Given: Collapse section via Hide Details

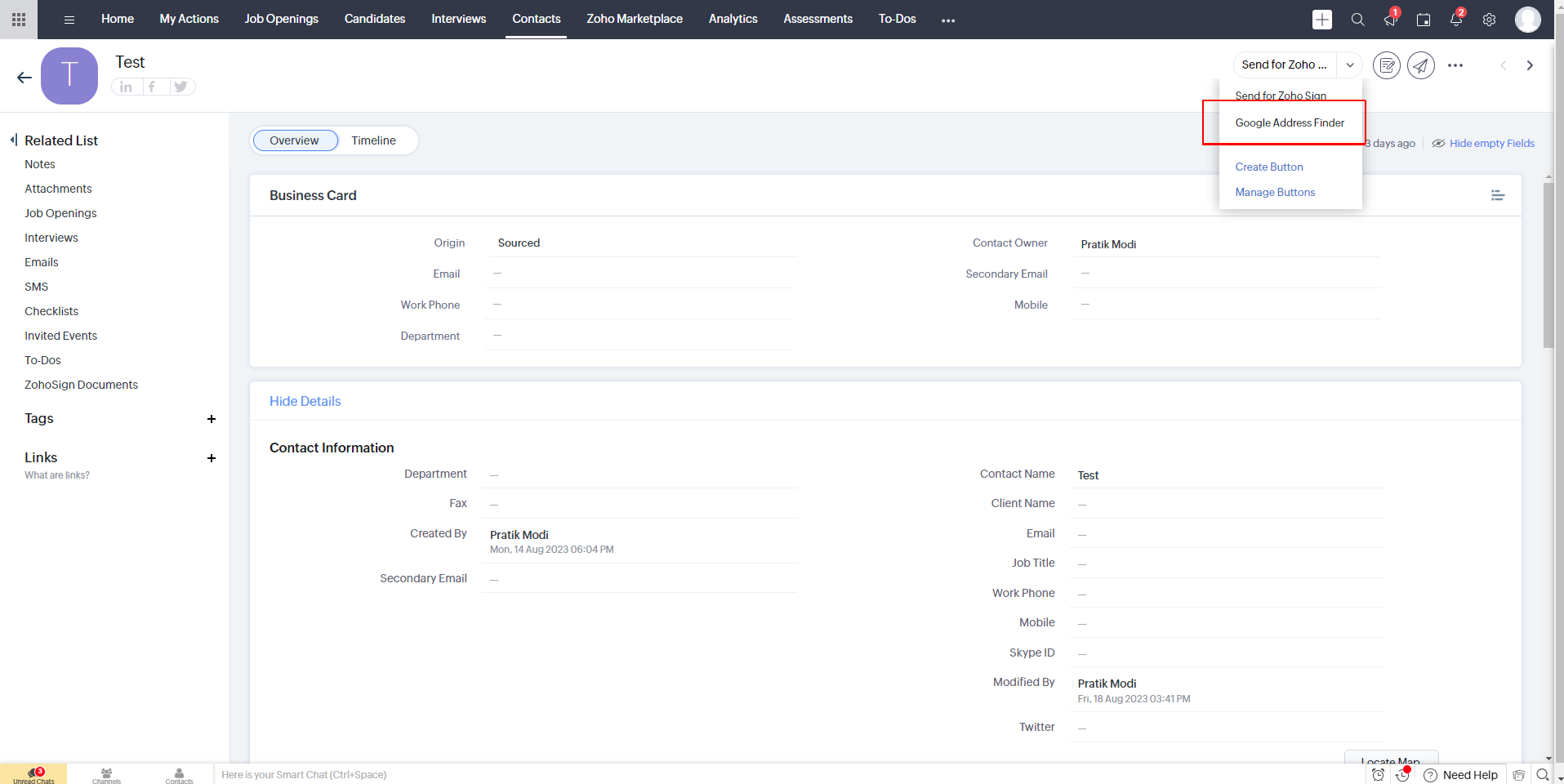Looking at the screenshot, I should click(x=305, y=401).
